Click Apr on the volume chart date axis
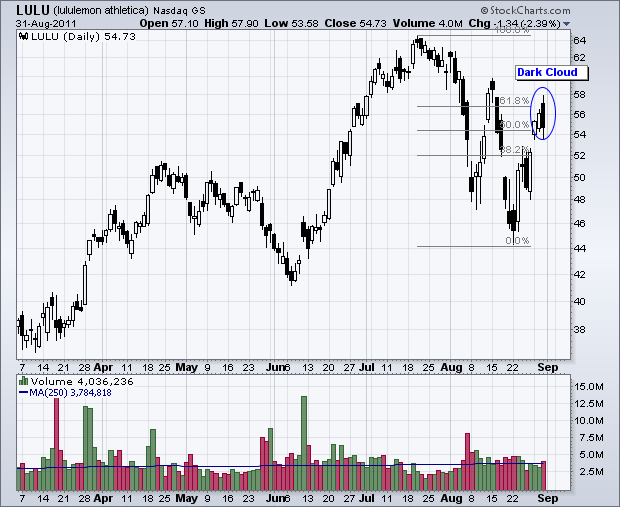Screen dimensions: 620x507 [103, 498]
